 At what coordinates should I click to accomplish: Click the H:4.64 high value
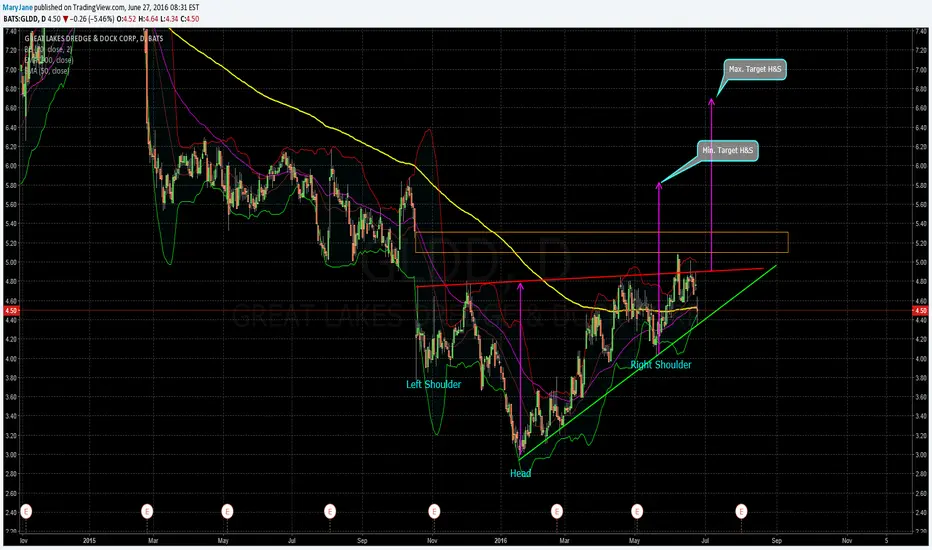[x=146, y=19]
